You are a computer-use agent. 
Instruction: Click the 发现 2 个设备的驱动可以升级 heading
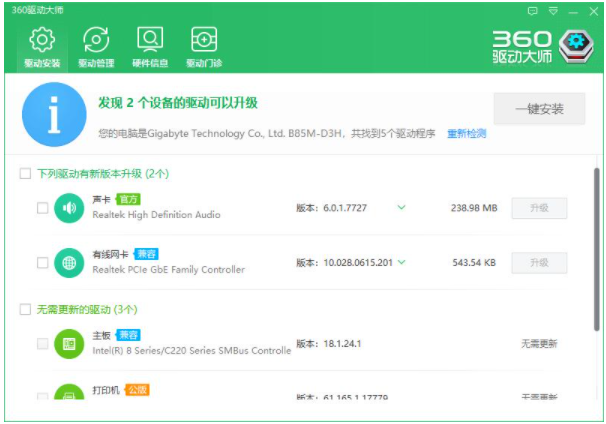pos(178,103)
